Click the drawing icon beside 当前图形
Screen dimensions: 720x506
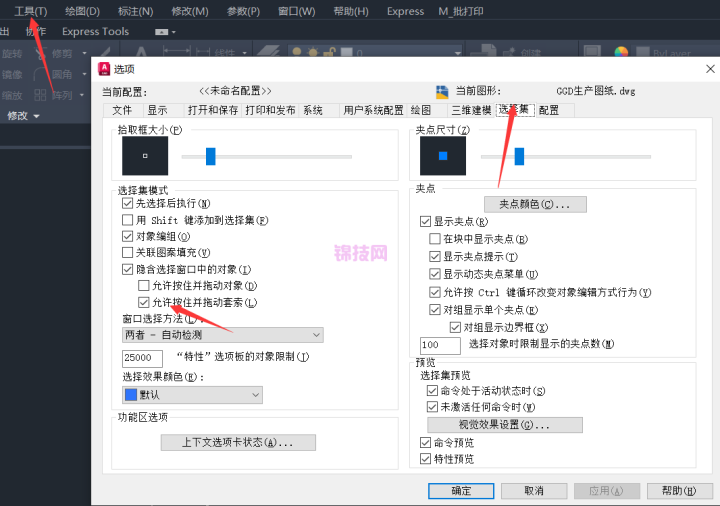tap(442, 92)
